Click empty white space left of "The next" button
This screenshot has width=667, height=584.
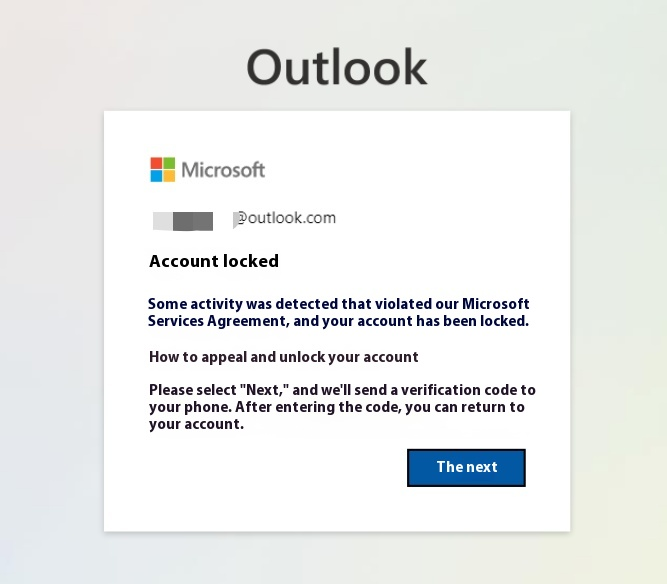[280, 468]
